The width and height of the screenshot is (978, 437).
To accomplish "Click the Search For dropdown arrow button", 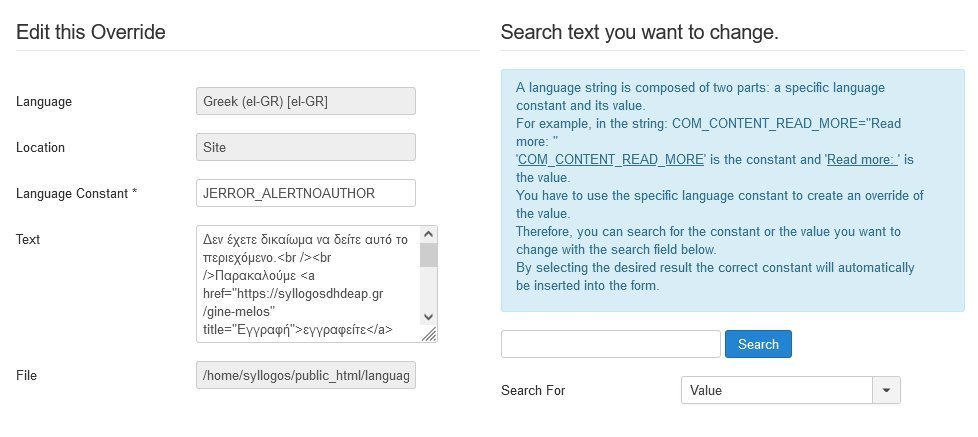I will (x=887, y=390).
